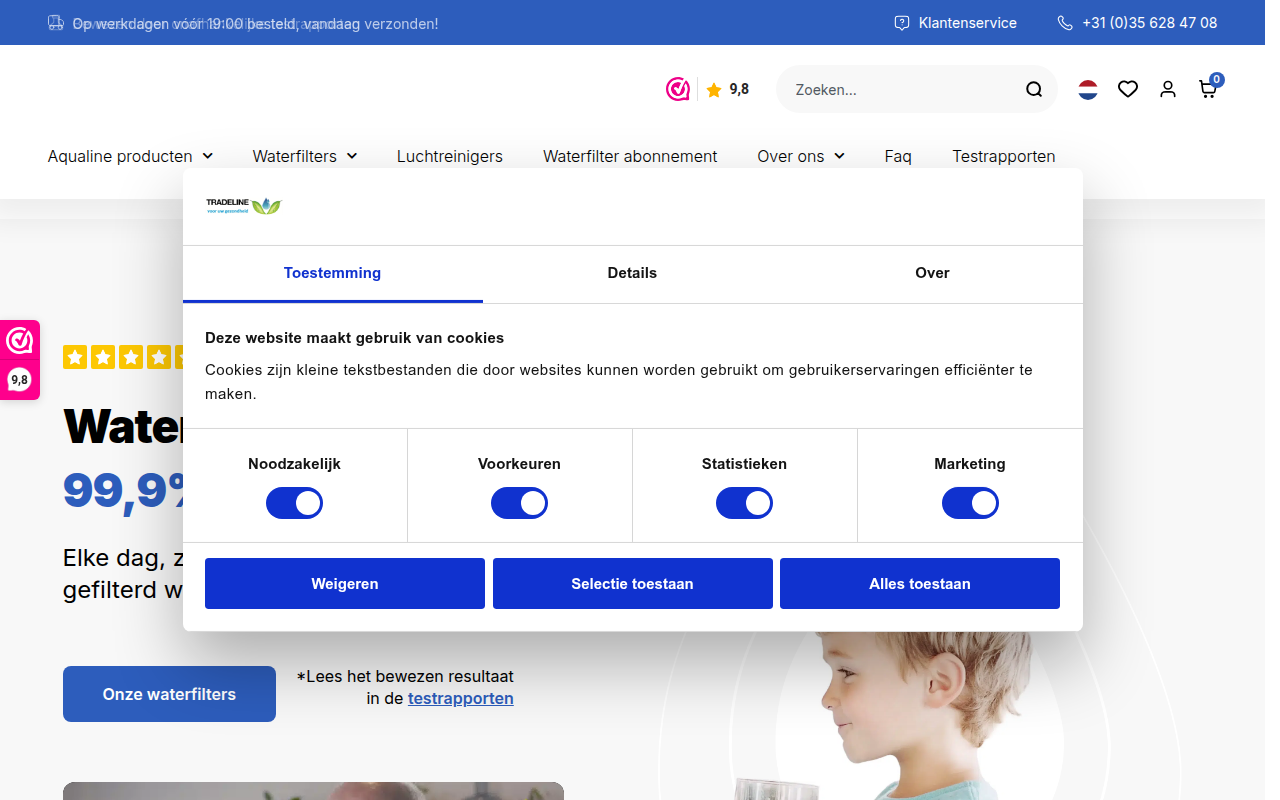The image size is (1280, 800).
Task: Click the Klantenservice link
Action: [x=968, y=23]
